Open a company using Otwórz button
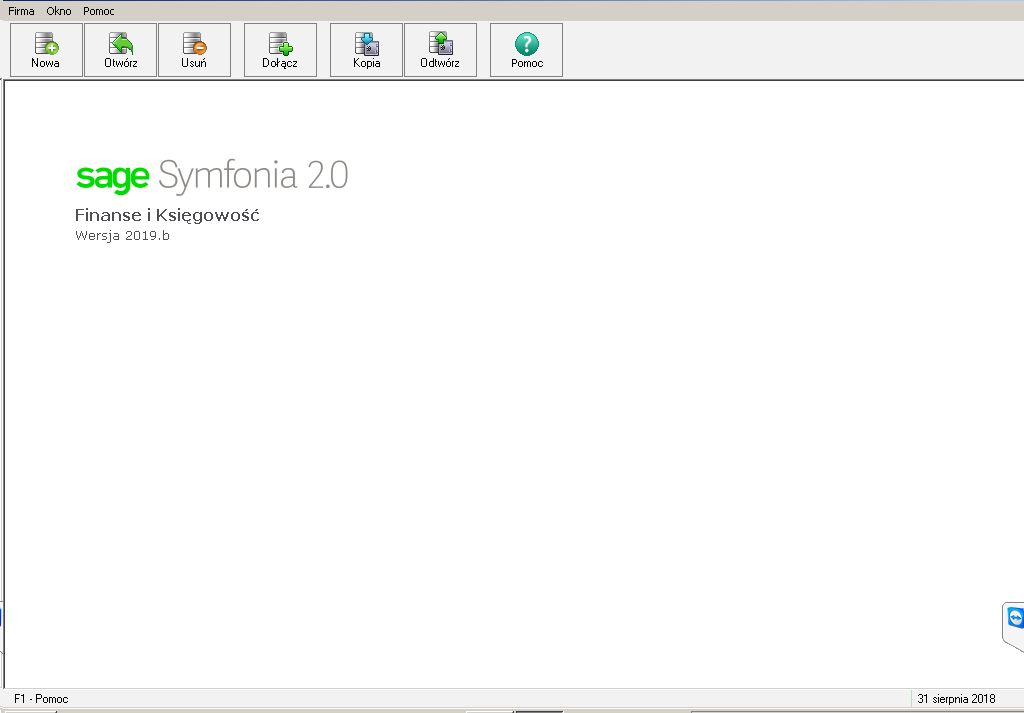1024x713 pixels. [121, 50]
